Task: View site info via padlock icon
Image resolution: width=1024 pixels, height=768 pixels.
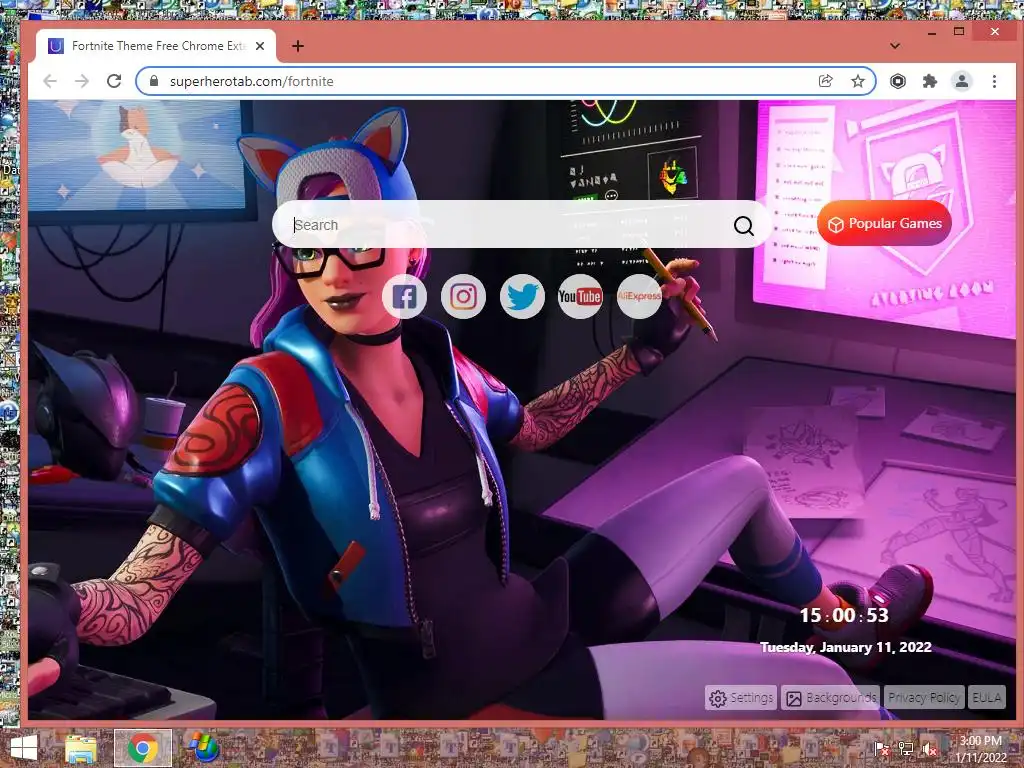Action: [154, 81]
